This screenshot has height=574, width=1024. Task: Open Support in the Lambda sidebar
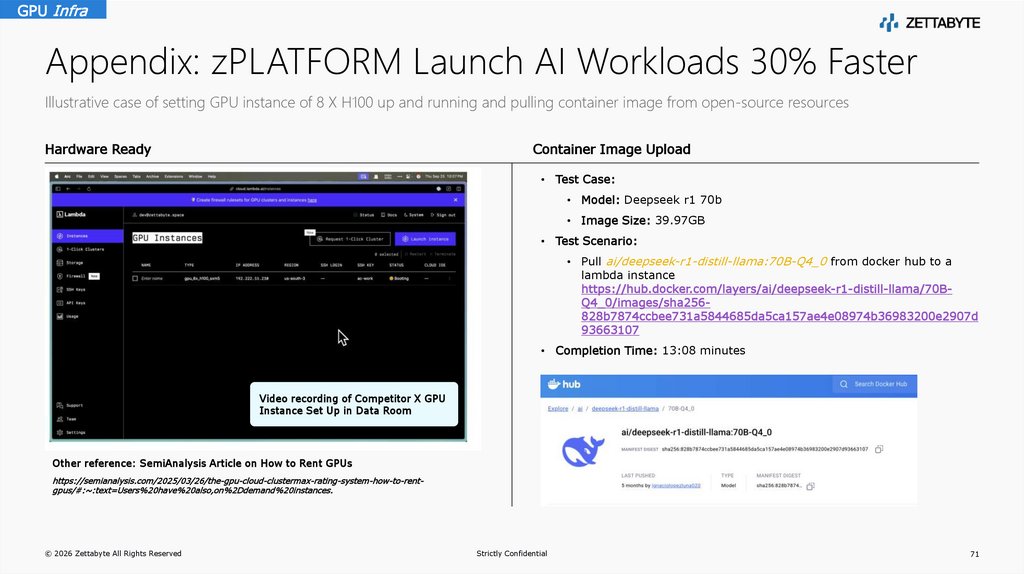[x=70, y=406]
